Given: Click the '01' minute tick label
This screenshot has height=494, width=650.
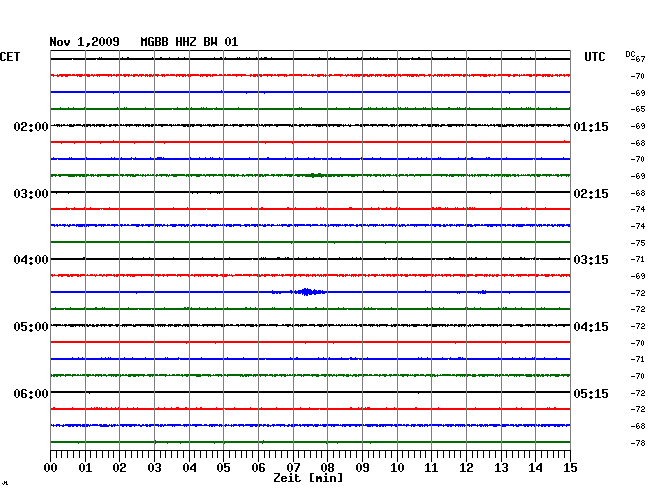Looking at the screenshot, I should tap(85, 468).
